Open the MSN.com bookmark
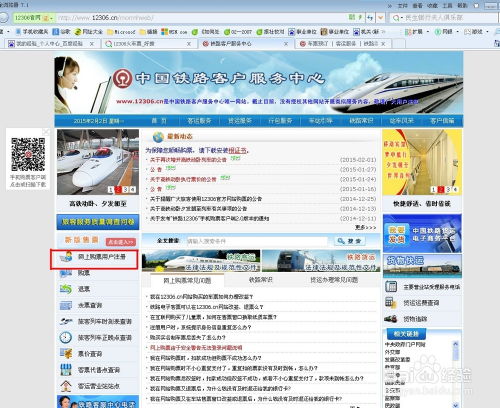The height and width of the screenshot is (408, 500). point(174,32)
